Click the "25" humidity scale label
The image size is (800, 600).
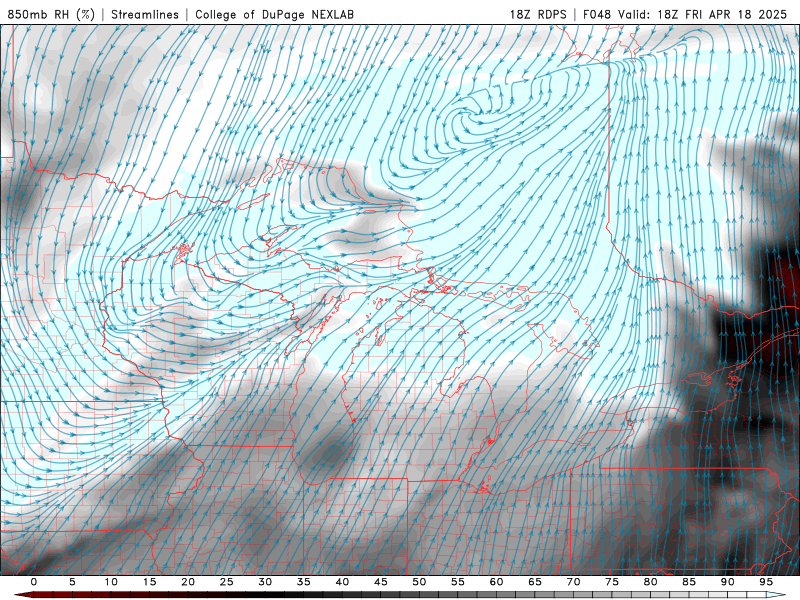click(227, 582)
